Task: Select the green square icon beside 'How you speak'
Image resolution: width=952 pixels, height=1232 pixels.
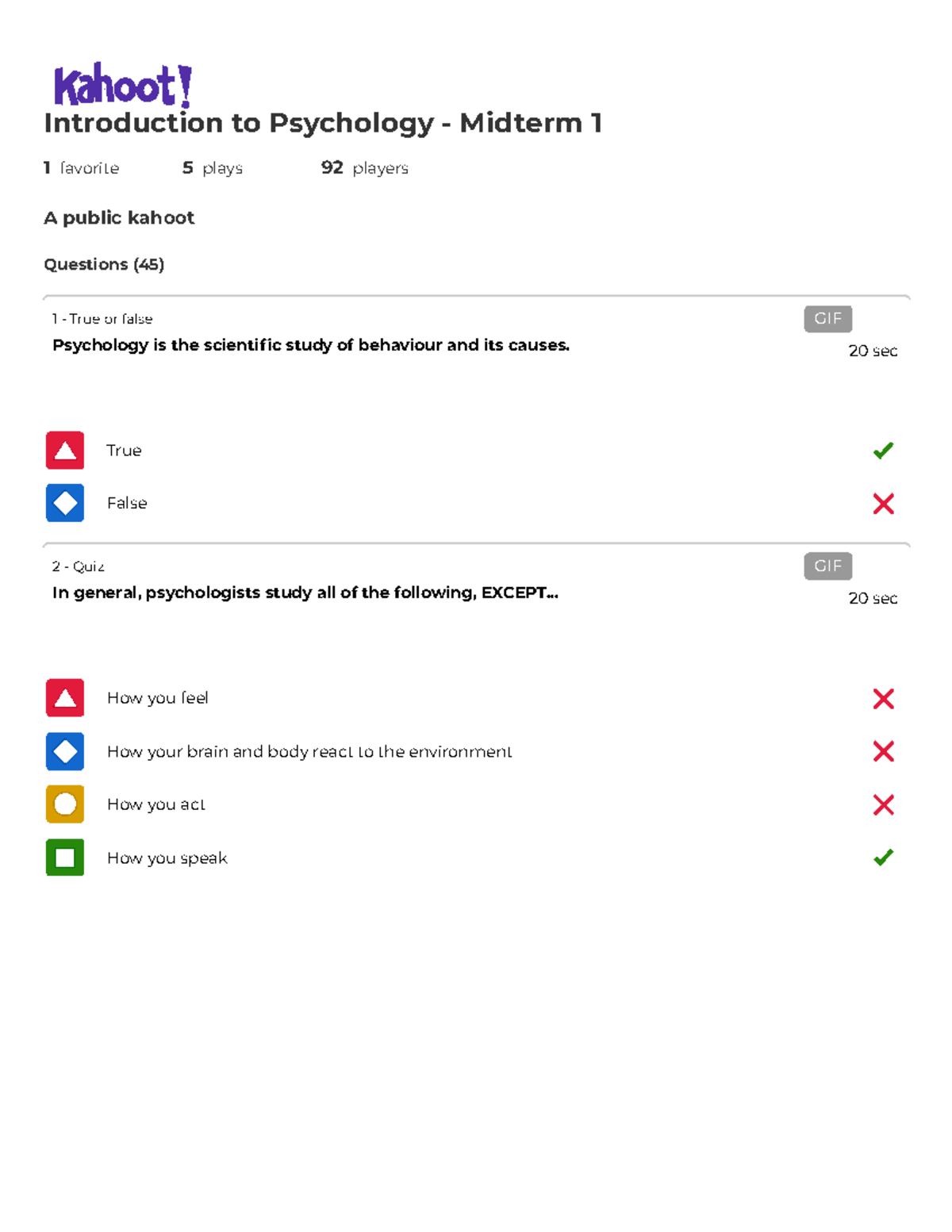Action: [65, 858]
